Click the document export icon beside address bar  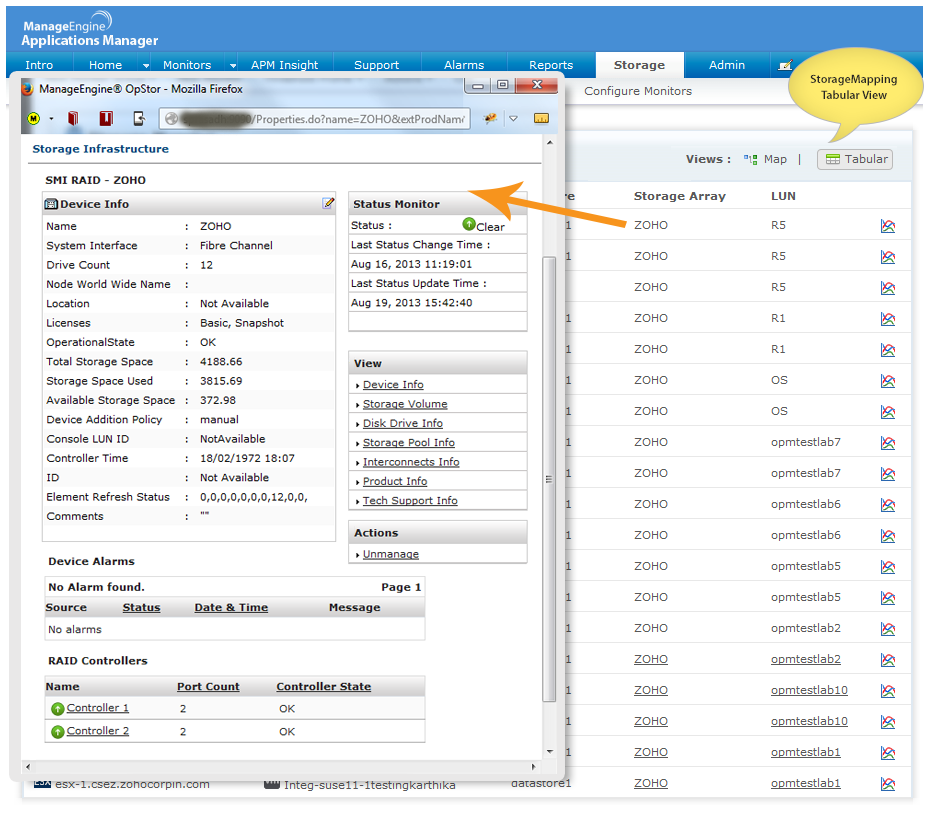pos(139,118)
